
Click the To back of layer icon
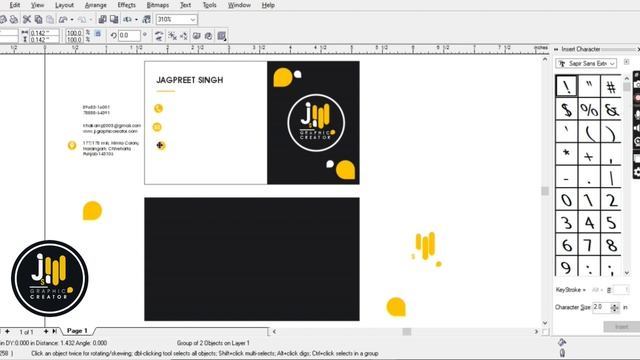pyautogui.click(x=208, y=36)
